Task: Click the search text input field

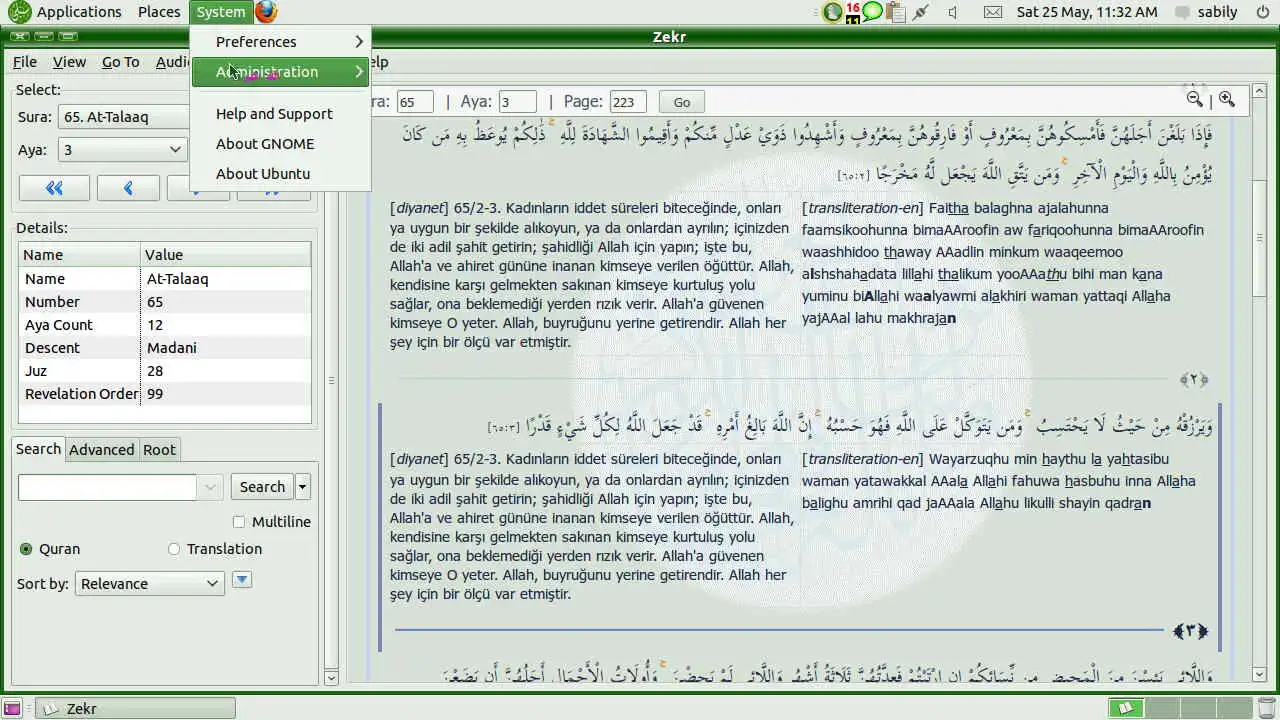Action: [x=108, y=487]
